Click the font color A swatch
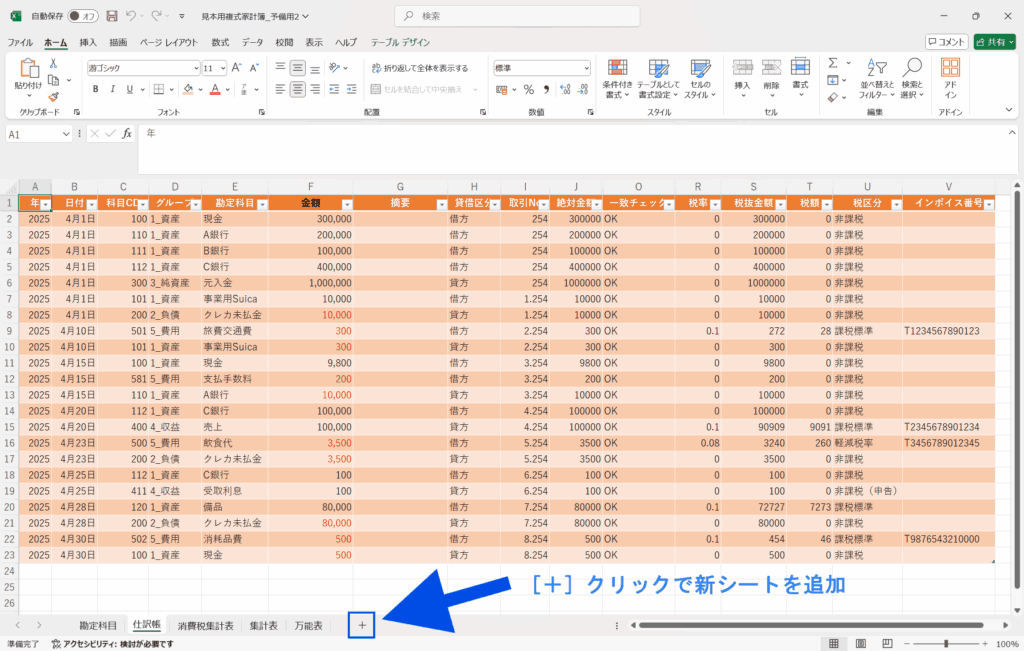The image size is (1024, 651). (x=215, y=89)
